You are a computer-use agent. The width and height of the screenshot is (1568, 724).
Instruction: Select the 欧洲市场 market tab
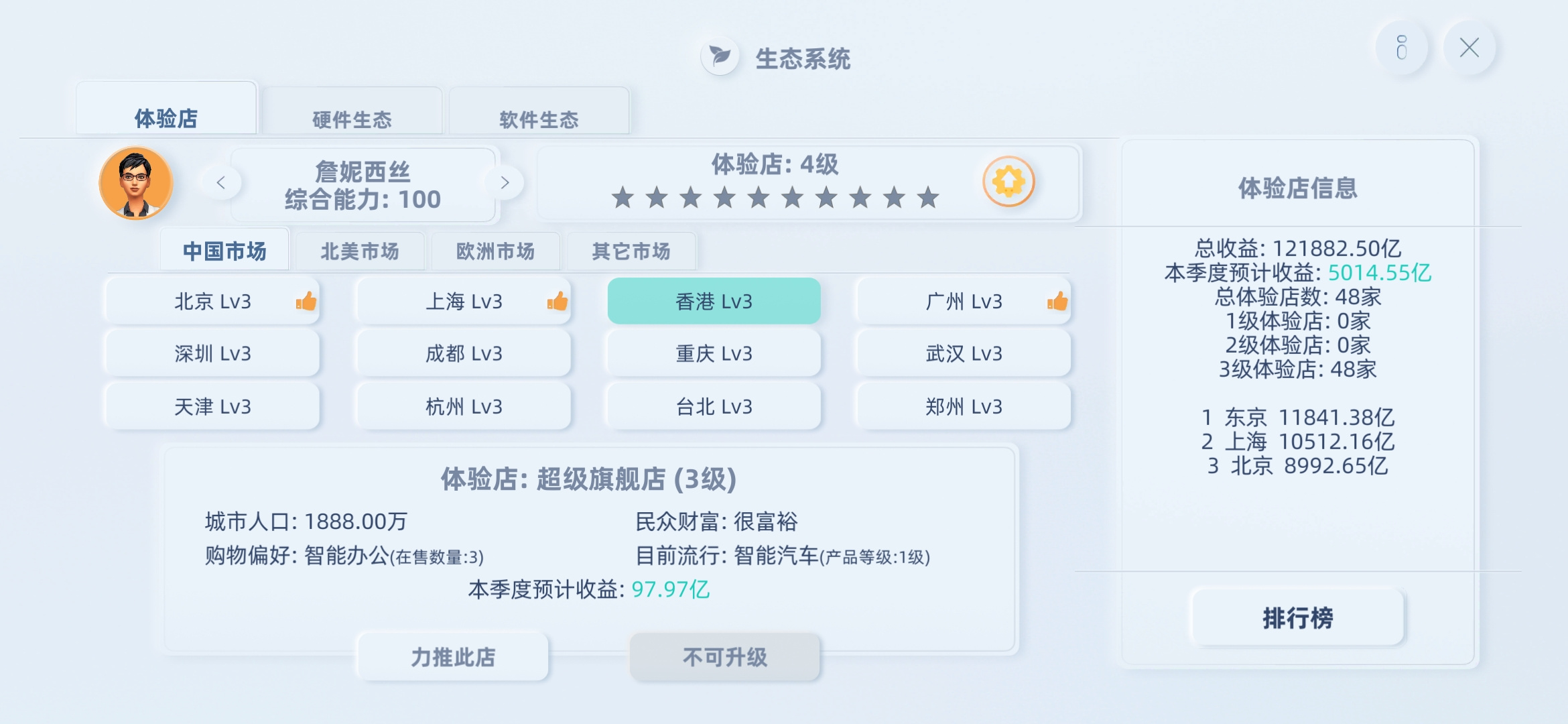click(496, 251)
